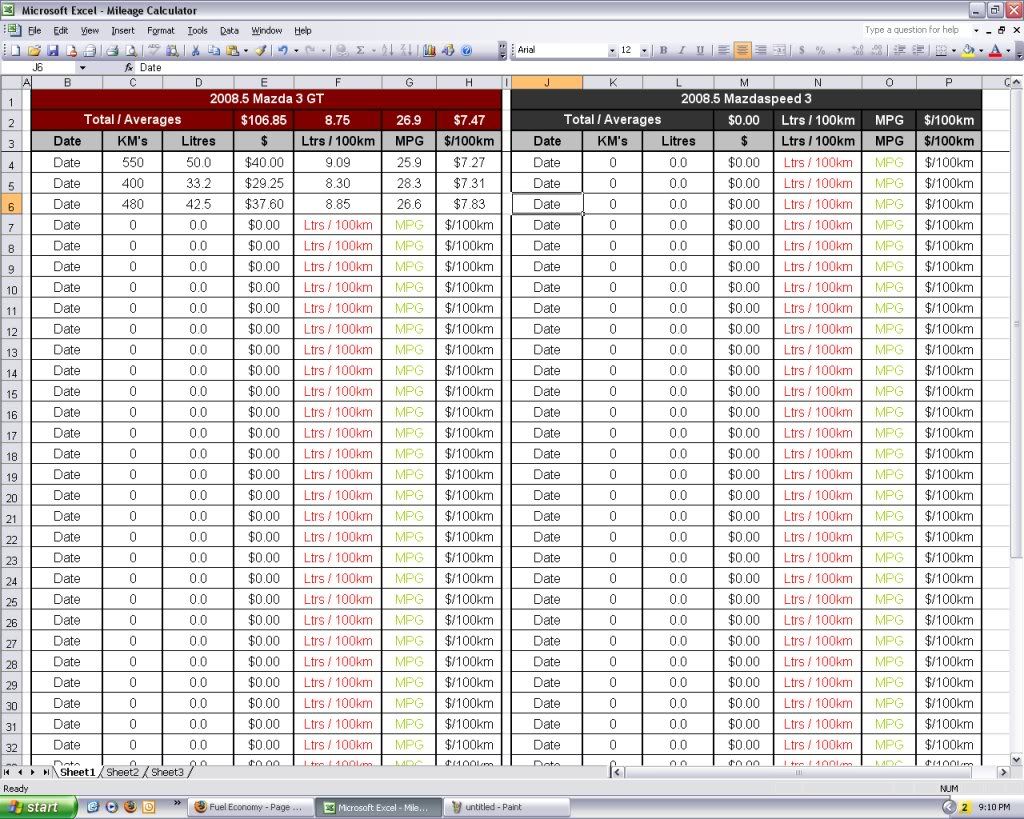Viewport: 1024px width, 819px height.
Task: Select the Format Painter brush
Action: pos(260,50)
